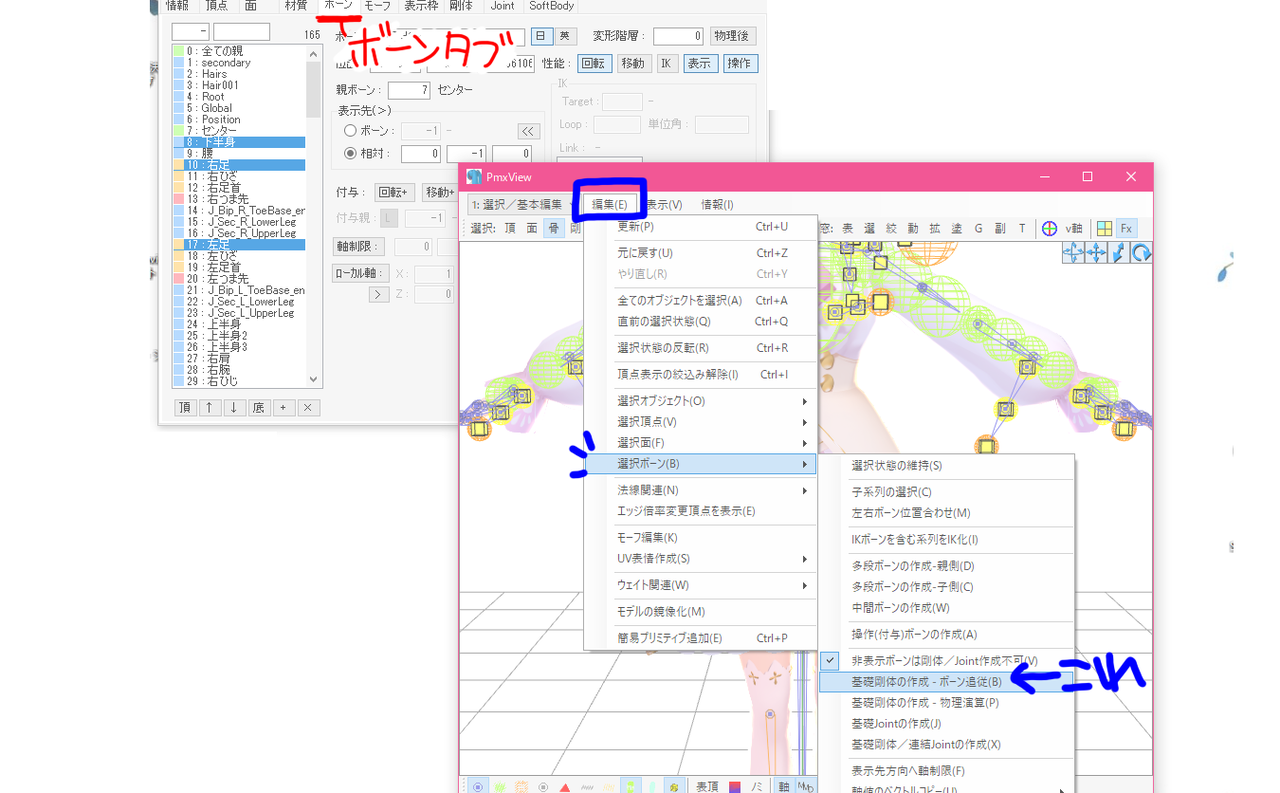Click the v軸 toolbar button
1280x793 pixels.
pos(1074,228)
